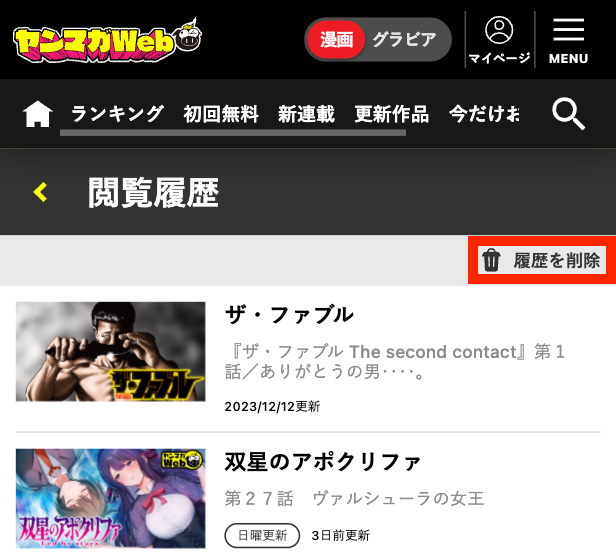Select the 新連載 tab
This screenshot has width=616, height=558.
pyautogui.click(x=306, y=114)
